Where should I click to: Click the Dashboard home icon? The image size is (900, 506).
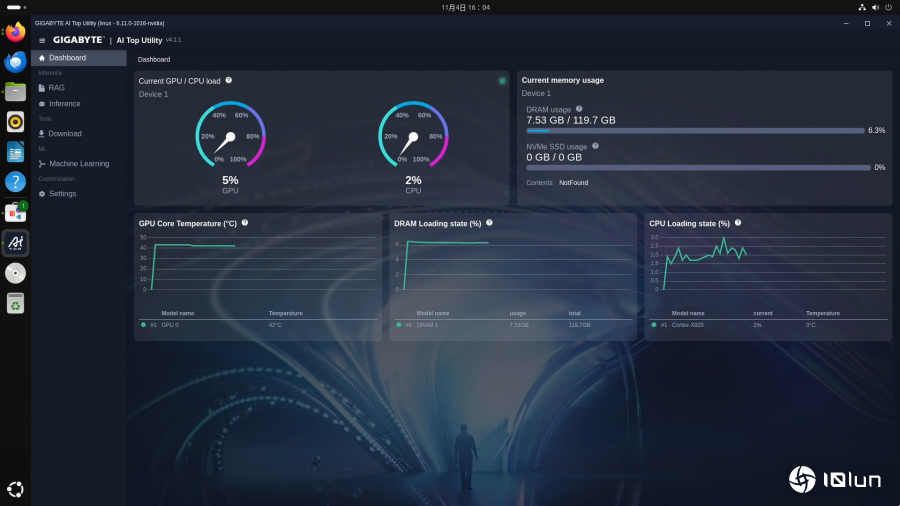(x=42, y=58)
